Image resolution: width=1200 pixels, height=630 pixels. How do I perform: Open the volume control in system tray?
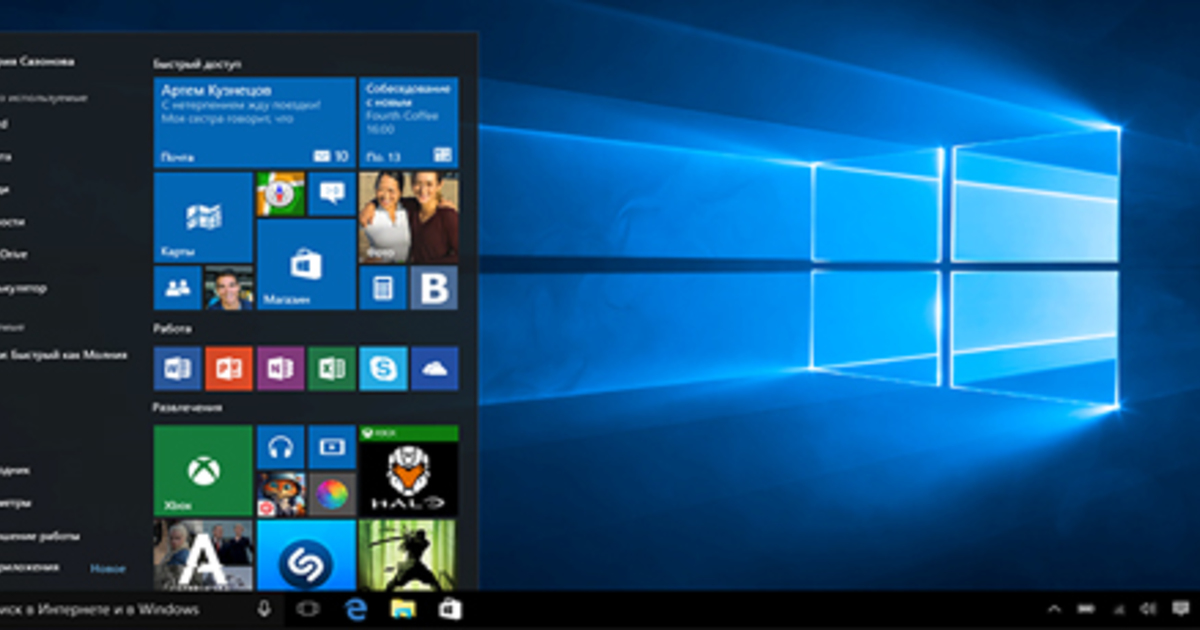pyautogui.click(x=1148, y=609)
